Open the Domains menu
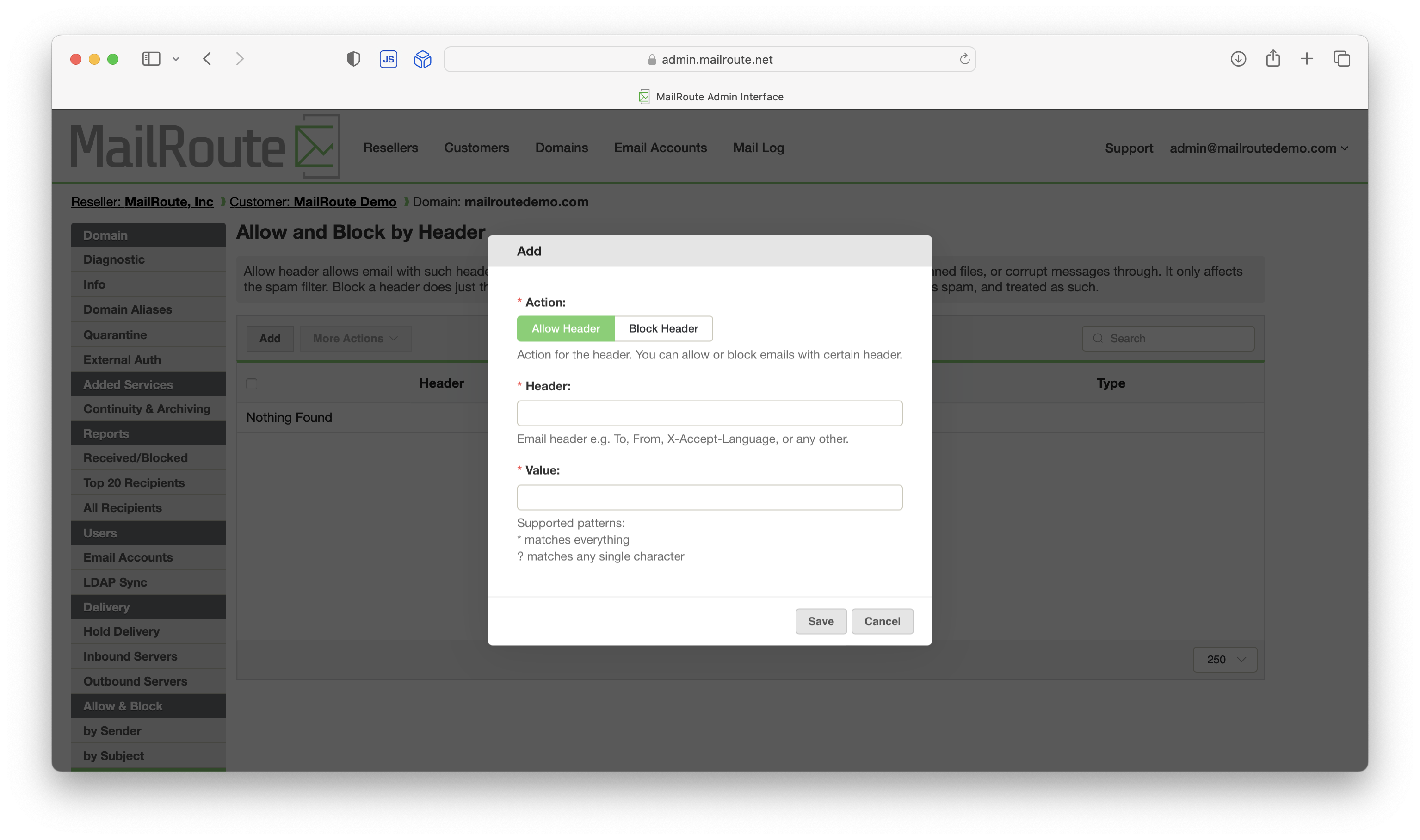The image size is (1420, 840). click(x=562, y=148)
